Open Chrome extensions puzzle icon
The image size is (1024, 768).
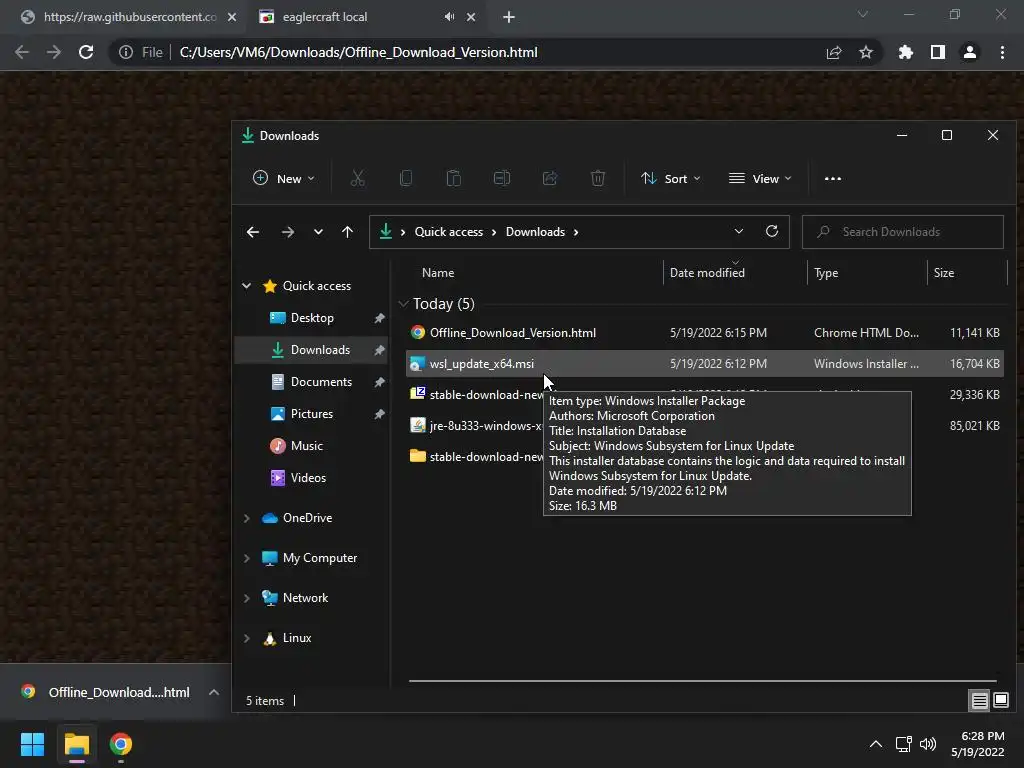tap(905, 52)
